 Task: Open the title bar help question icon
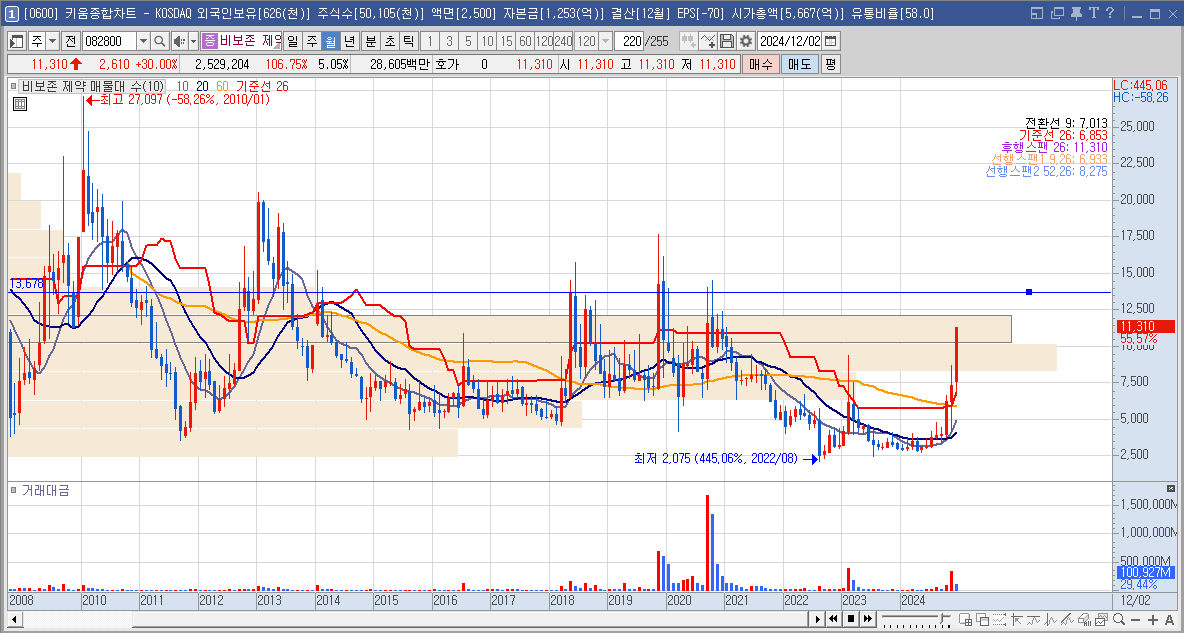coord(1110,13)
